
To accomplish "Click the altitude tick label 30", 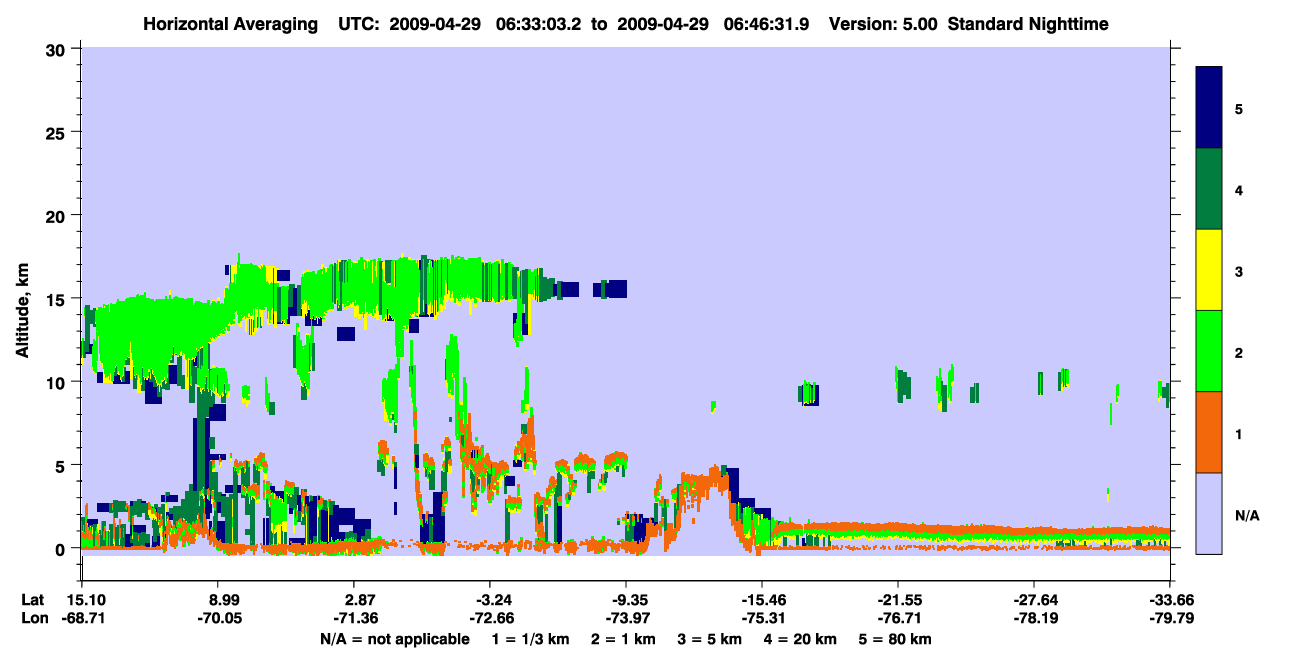I will click(57, 49).
